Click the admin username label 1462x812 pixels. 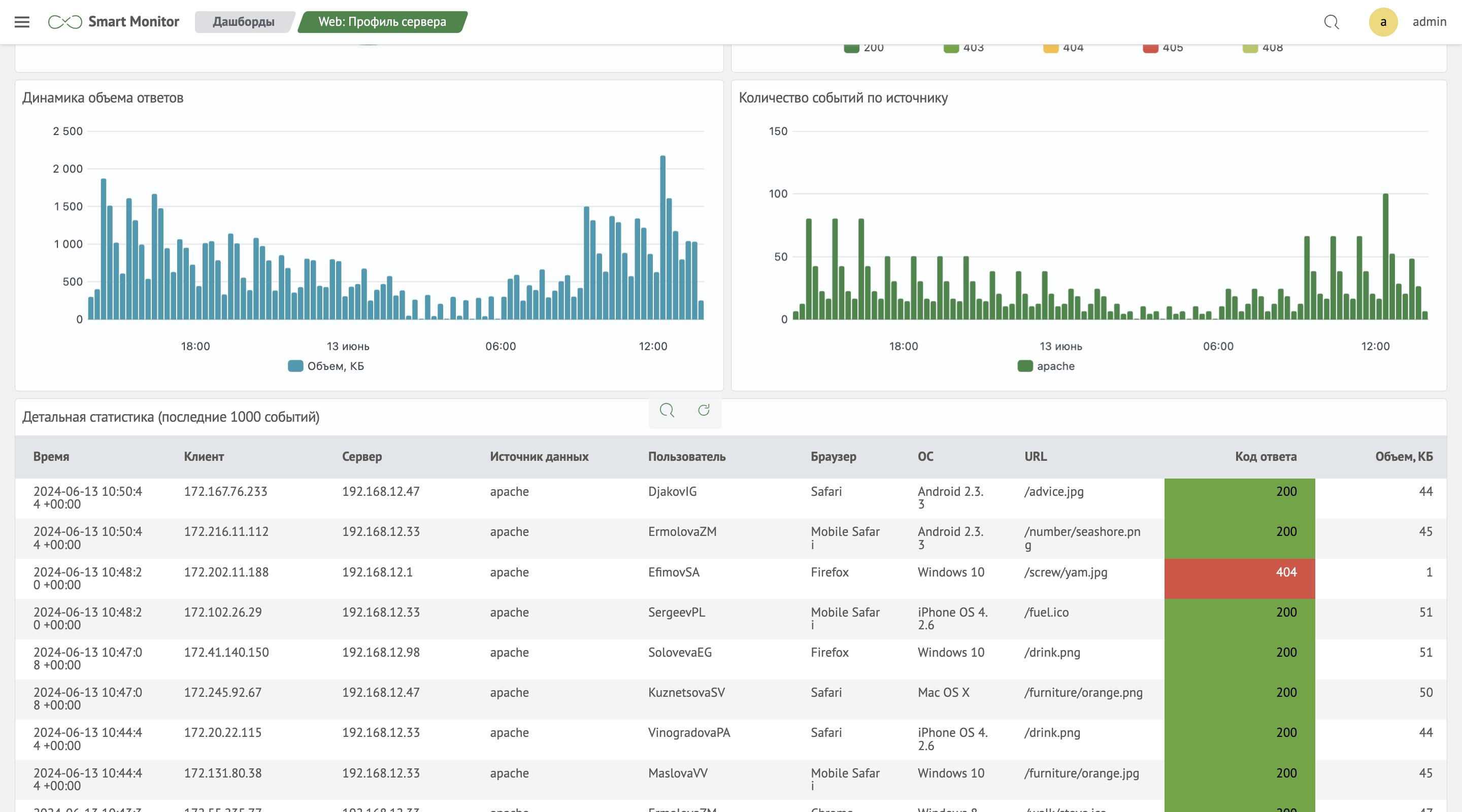point(1429,22)
